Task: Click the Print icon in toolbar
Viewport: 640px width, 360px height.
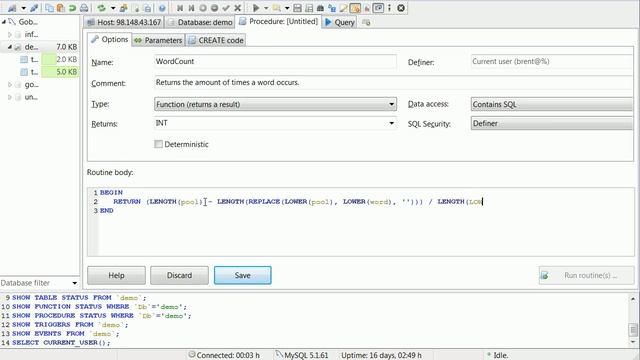Action: 84,8
